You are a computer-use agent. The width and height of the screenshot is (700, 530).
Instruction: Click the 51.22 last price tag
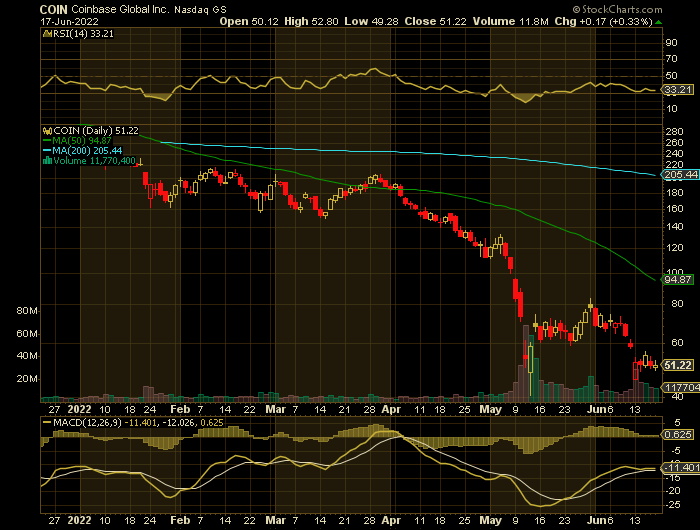(x=679, y=365)
